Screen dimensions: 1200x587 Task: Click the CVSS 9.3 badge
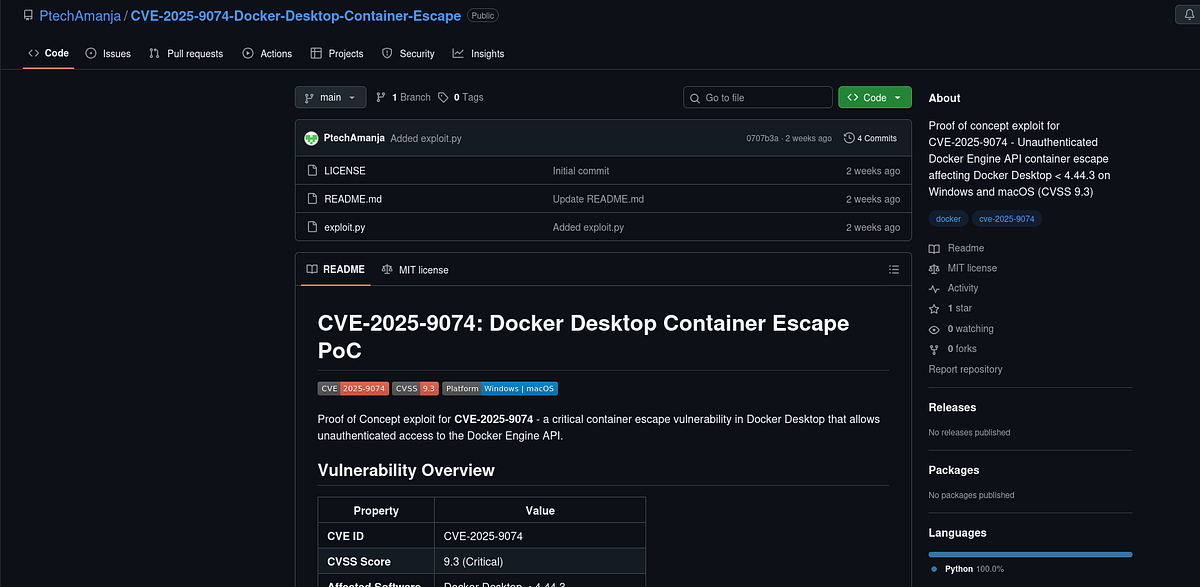coord(415,388)
